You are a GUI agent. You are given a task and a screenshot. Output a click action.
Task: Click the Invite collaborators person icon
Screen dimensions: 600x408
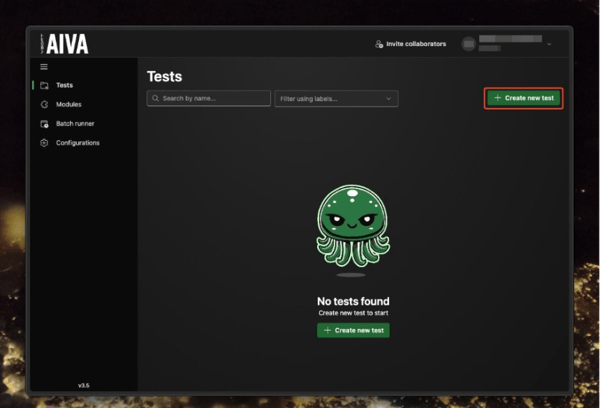coord(379,44)
